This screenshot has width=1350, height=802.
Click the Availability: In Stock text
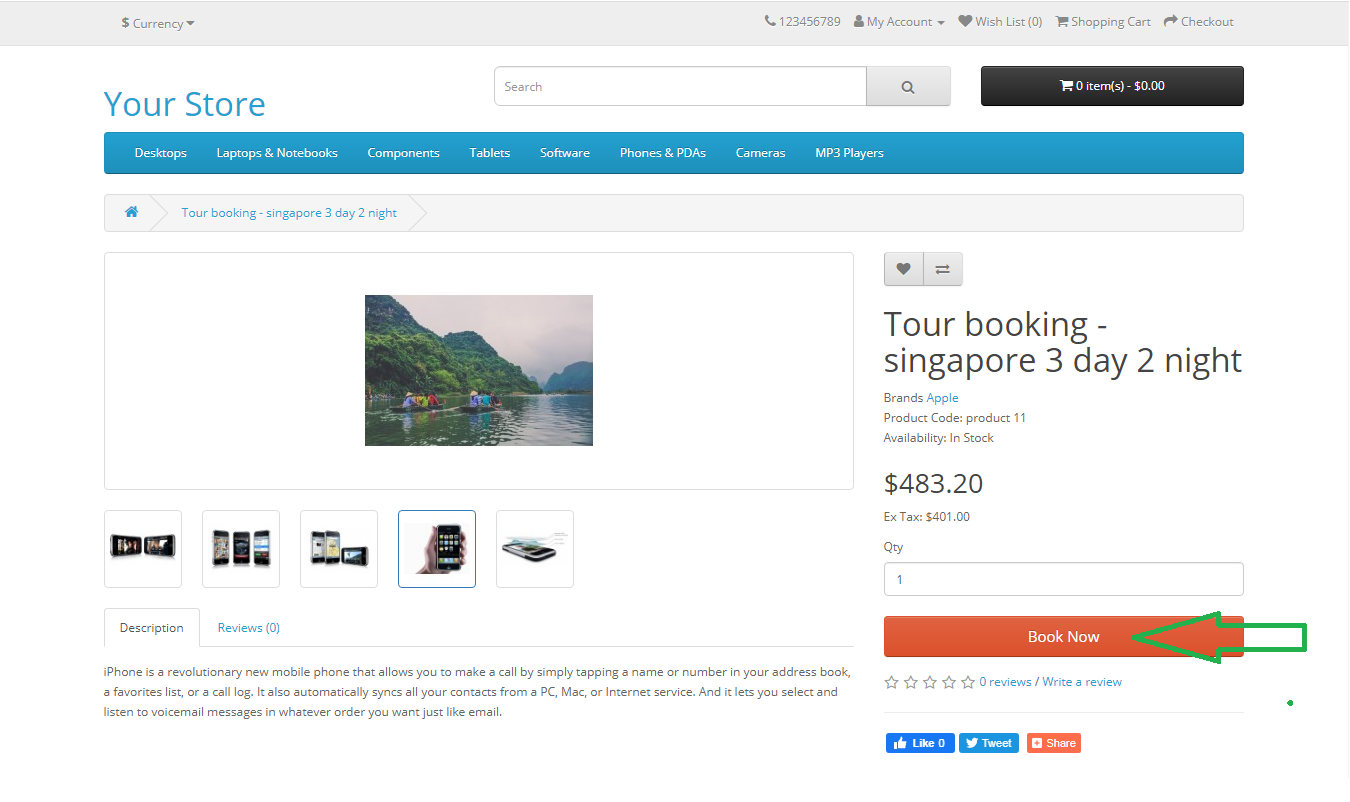point(939,438)
